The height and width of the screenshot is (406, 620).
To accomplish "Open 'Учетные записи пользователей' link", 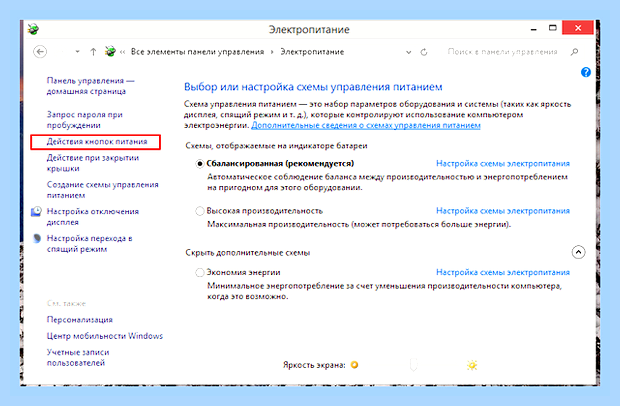I will point(78,357).
